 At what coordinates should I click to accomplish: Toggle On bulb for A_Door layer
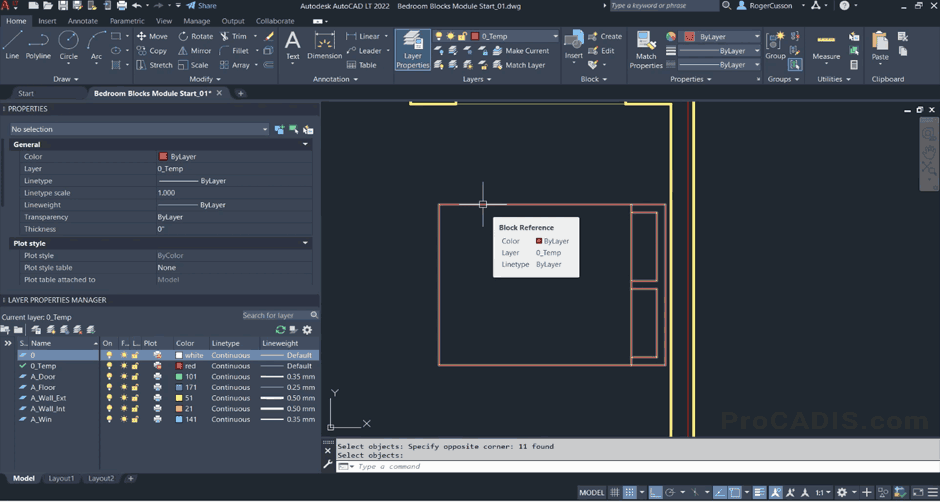pos(109,377)
